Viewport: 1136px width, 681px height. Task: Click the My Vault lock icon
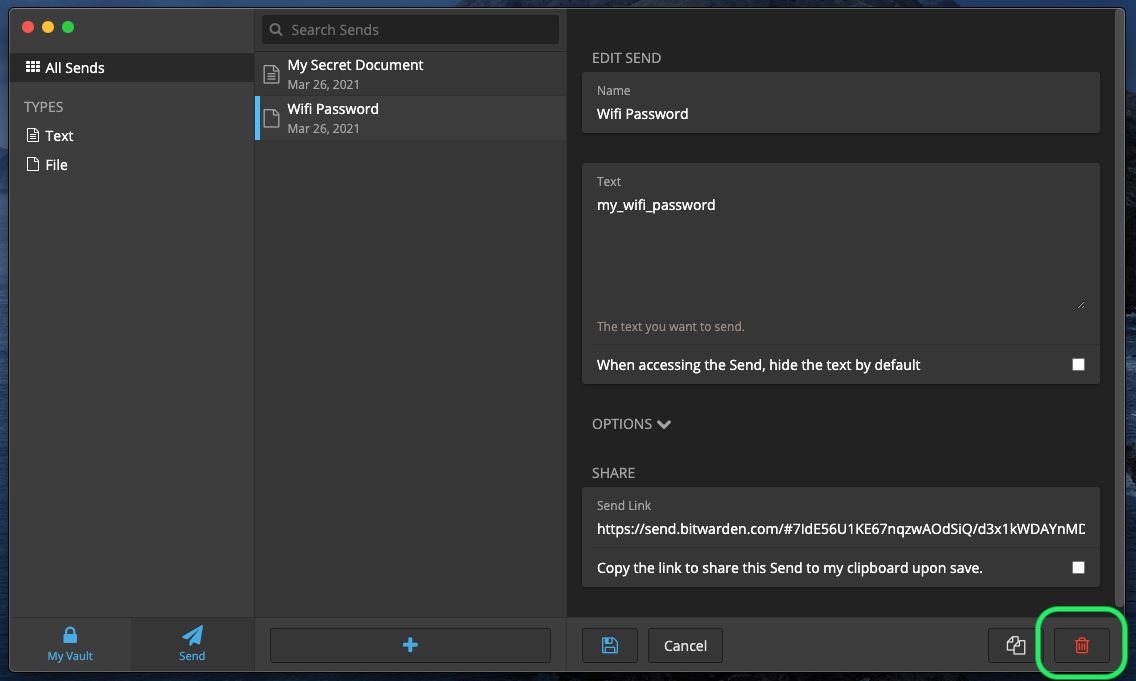[70, 635]
